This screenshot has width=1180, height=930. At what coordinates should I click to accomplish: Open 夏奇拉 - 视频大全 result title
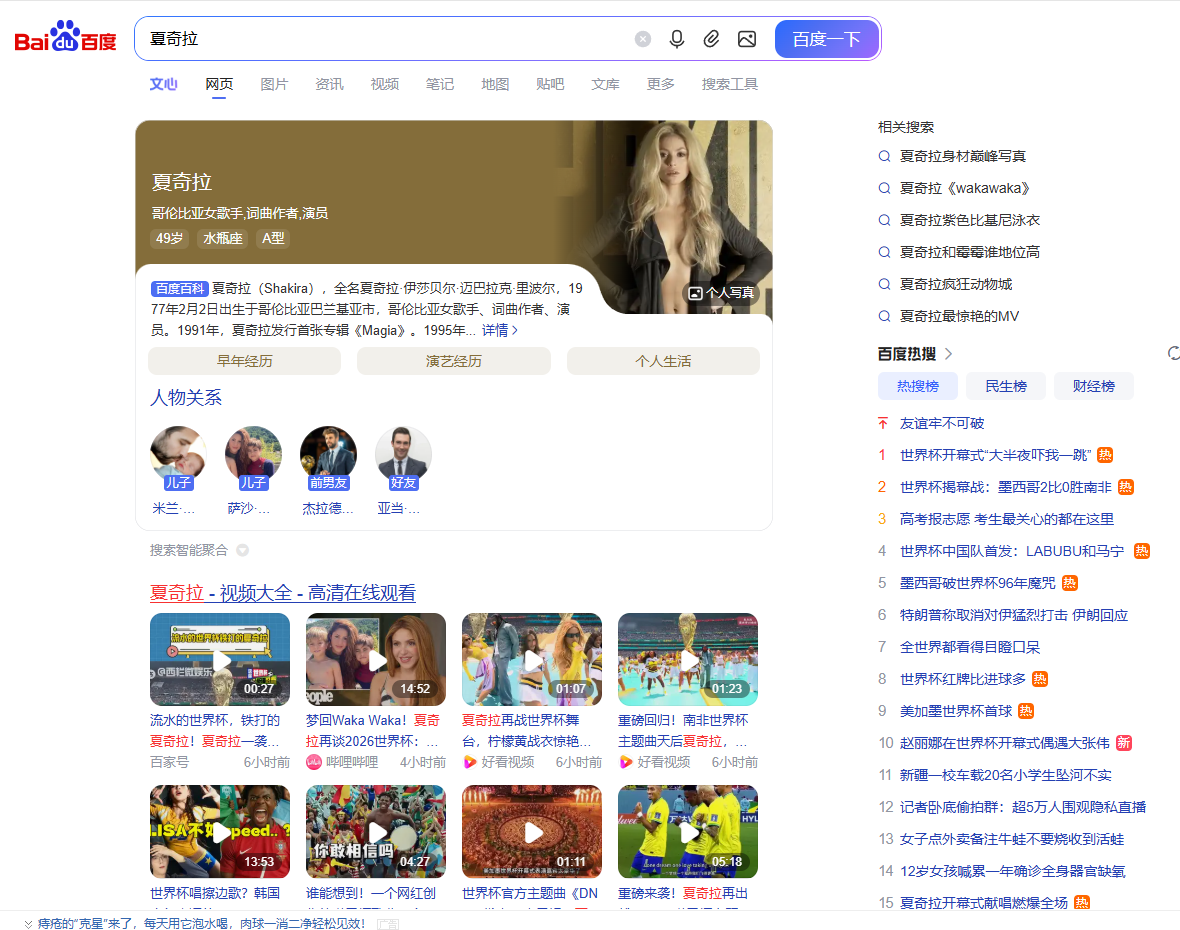(x=282, y=593)
